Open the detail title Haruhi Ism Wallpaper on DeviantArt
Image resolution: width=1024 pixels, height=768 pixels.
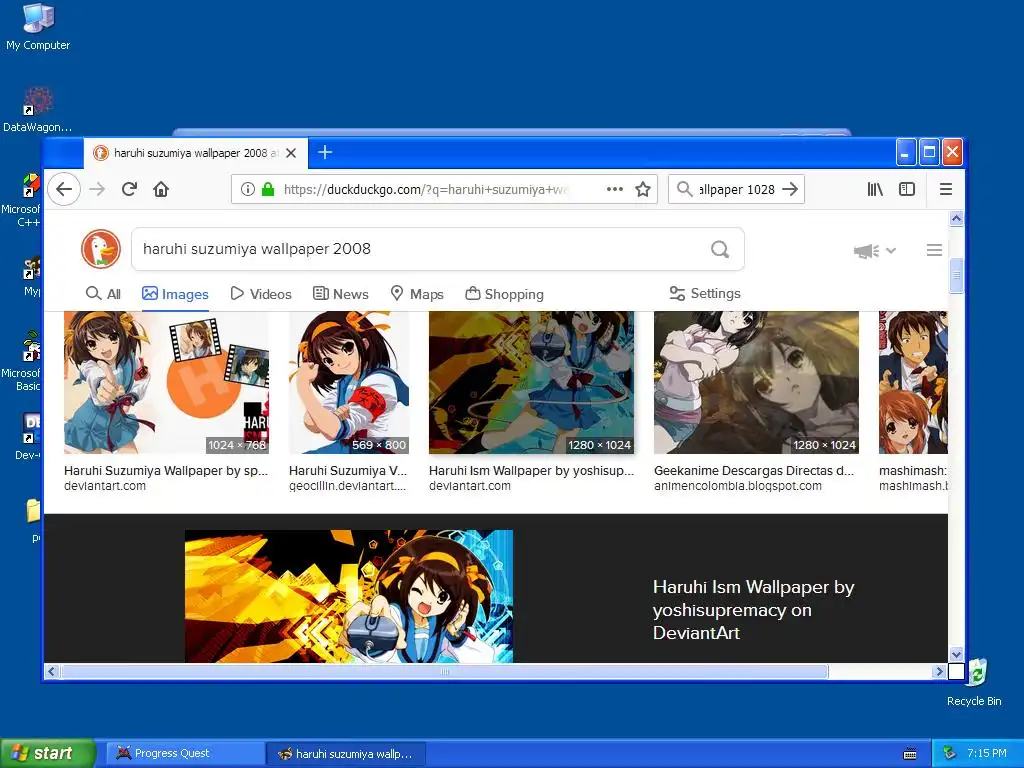[754, 610]
